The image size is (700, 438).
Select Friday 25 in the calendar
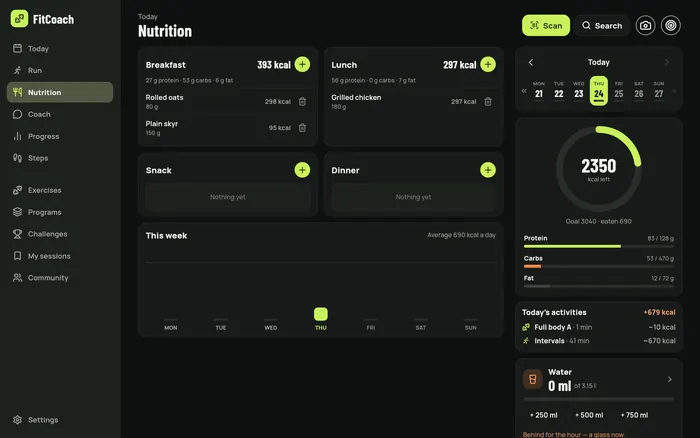tap(619, 91)
